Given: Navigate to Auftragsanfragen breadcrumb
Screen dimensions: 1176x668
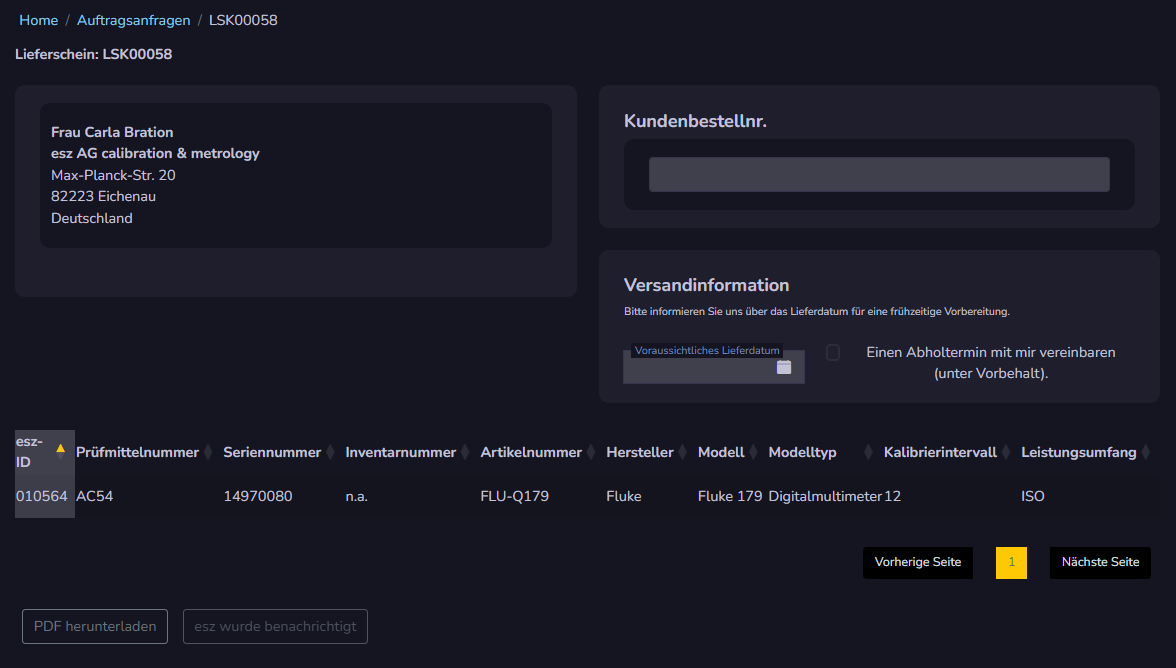Looking at the screenshot, I should [x=133, y=20].
